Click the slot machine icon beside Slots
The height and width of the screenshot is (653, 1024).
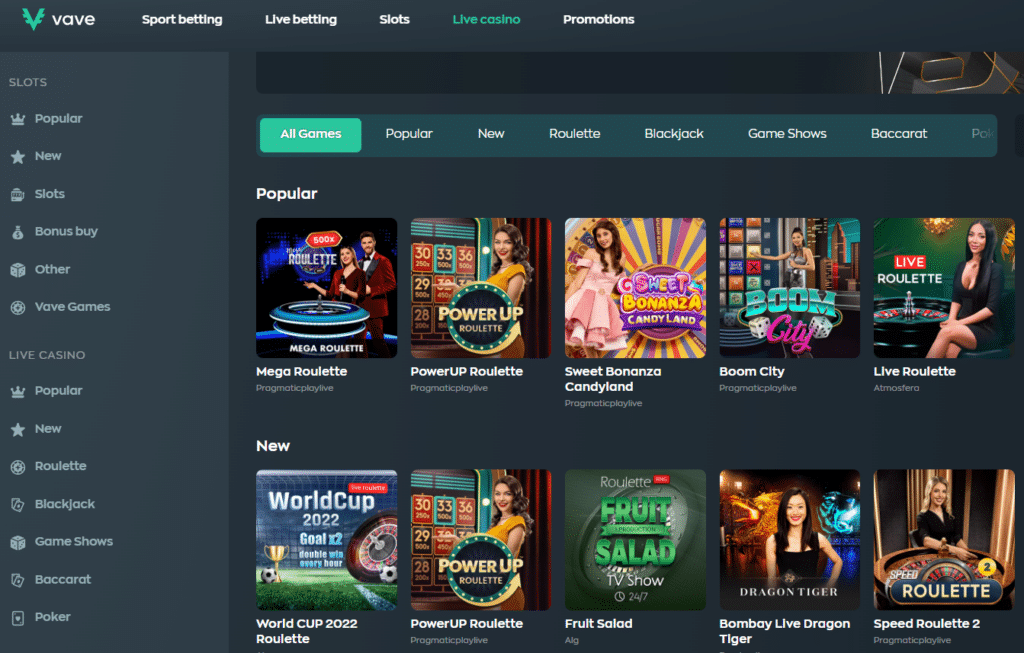(18, 194)
